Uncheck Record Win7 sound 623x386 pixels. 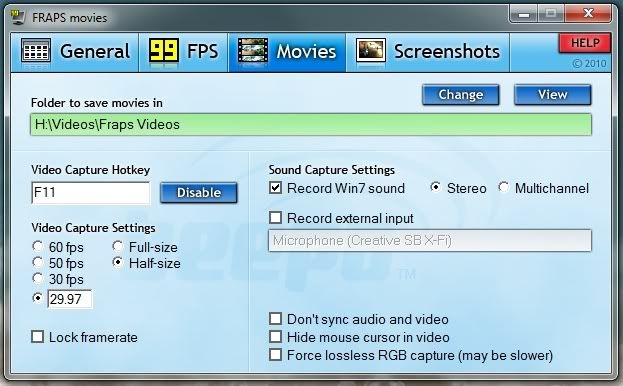click(275, 187)
